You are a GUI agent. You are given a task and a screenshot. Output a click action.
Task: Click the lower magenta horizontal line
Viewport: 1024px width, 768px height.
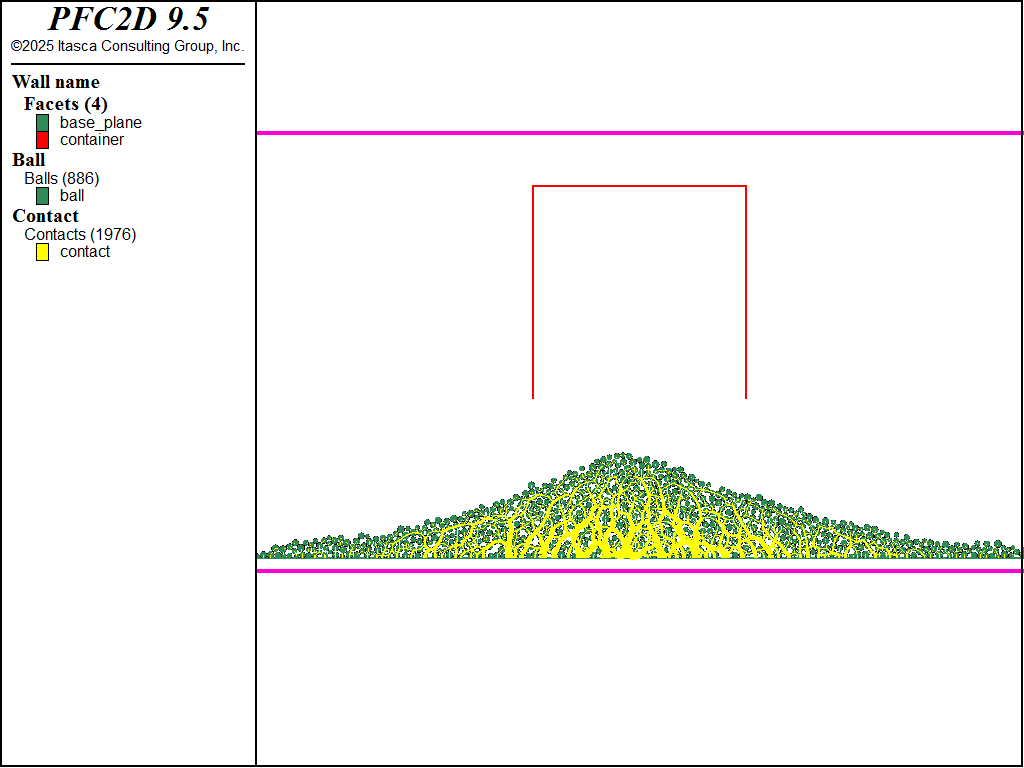(x=639, y=571)
